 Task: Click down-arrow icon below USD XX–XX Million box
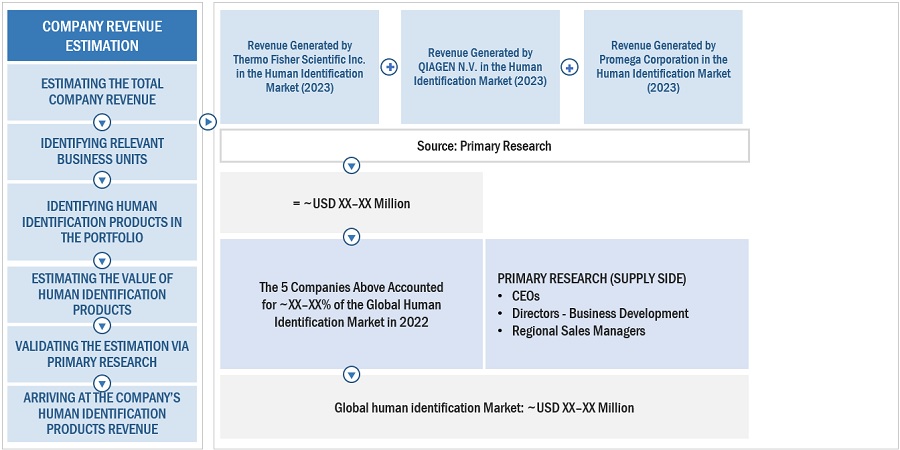[351, 237]
